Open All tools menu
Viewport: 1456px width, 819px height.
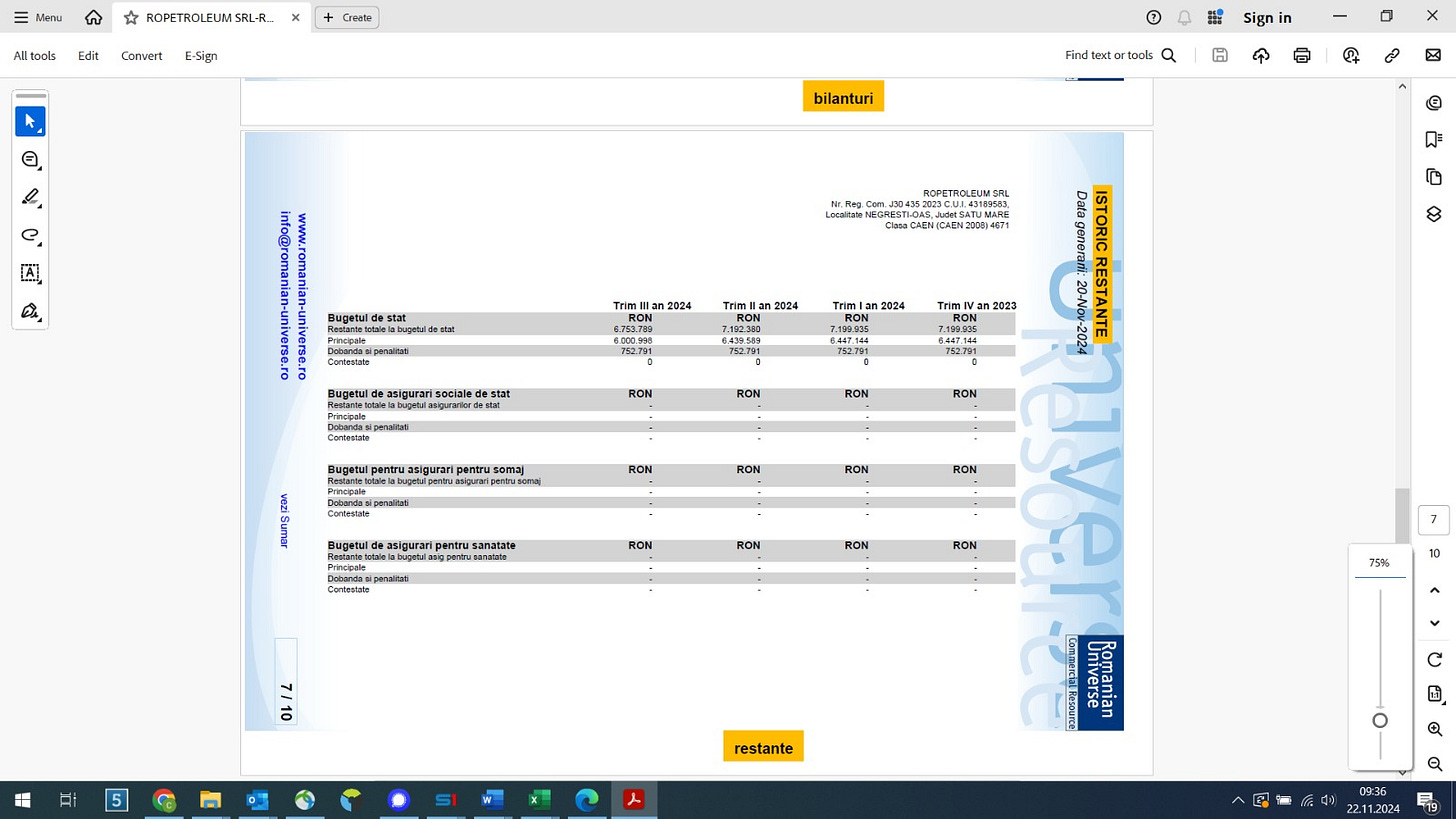[35, 56]
